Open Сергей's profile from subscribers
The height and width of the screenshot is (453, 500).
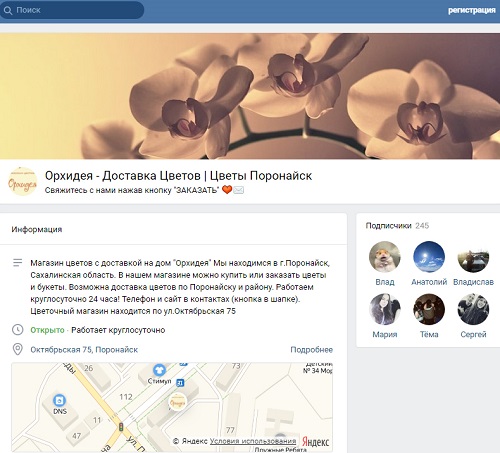click(473, 309)
